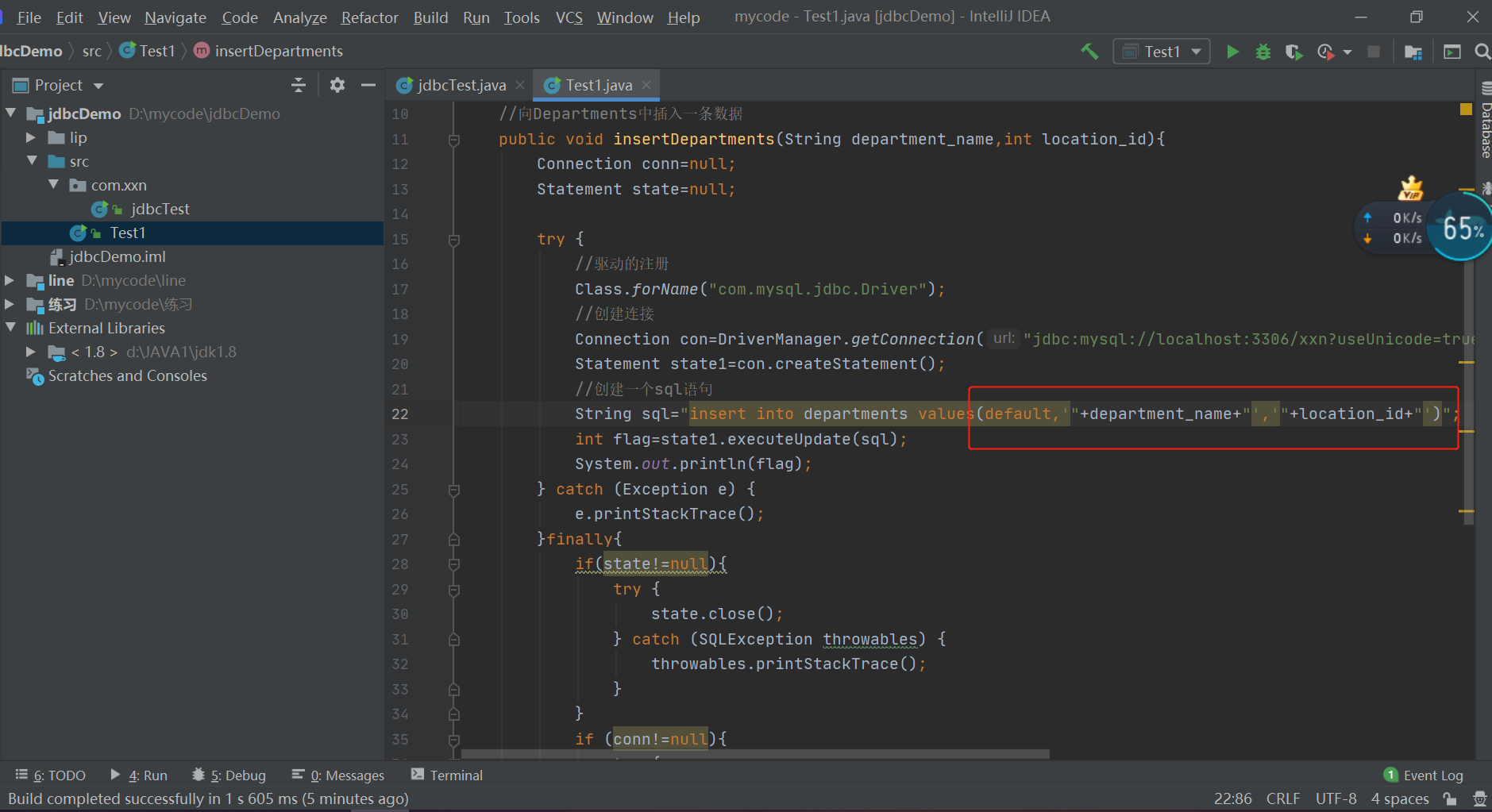This screenshot has width=1492, height=812.
Task: Collapse the src folder
Action: 32,161
